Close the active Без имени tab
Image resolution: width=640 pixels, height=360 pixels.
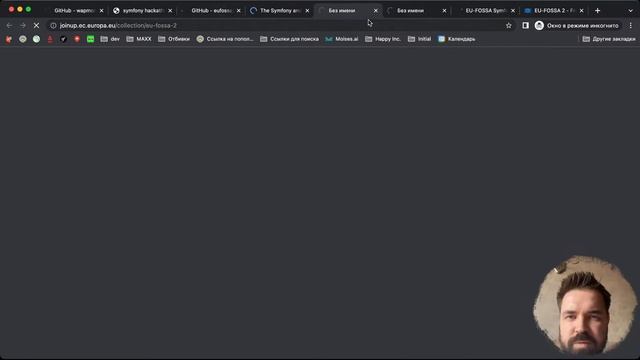(376, 11)
